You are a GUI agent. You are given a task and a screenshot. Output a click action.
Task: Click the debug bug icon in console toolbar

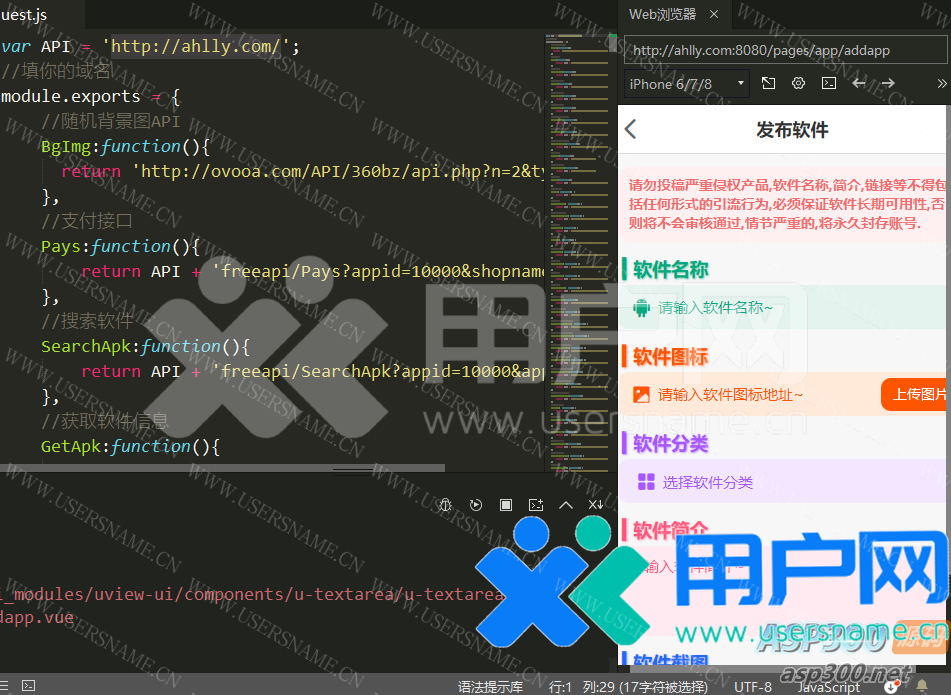click(x=446, y=505)
